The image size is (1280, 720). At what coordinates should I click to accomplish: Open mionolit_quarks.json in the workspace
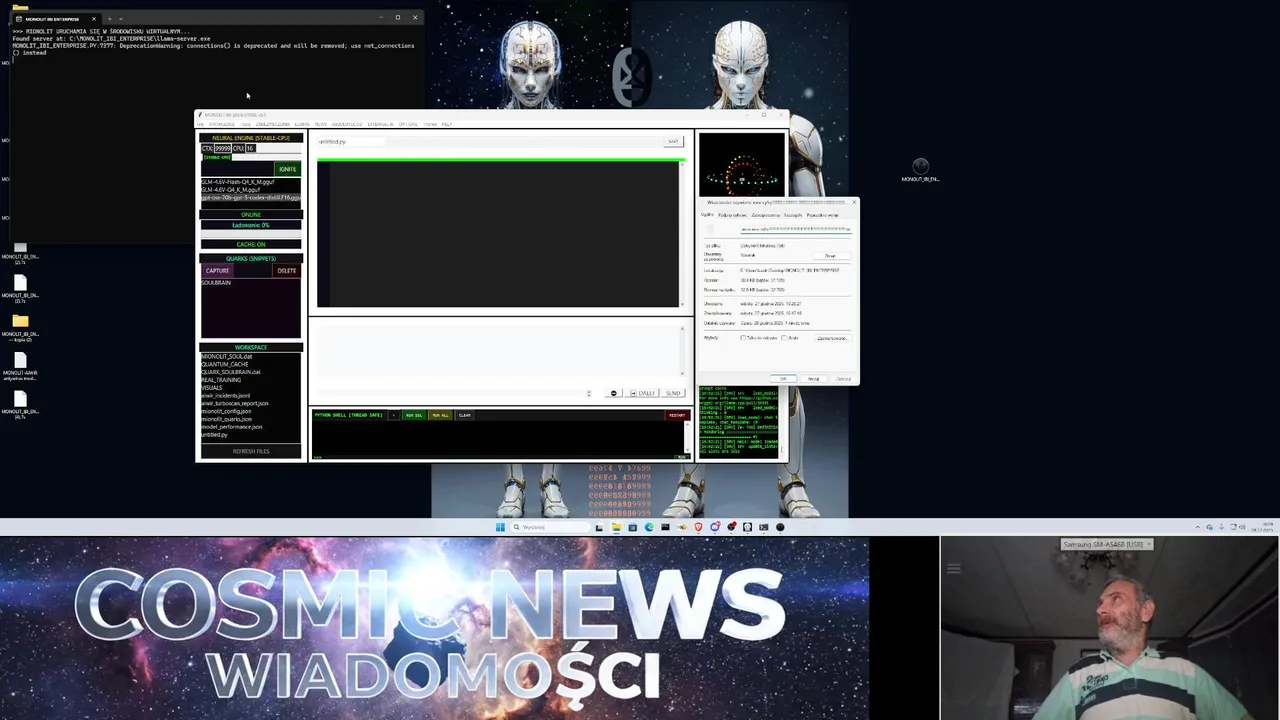click(x=227, y=419)
